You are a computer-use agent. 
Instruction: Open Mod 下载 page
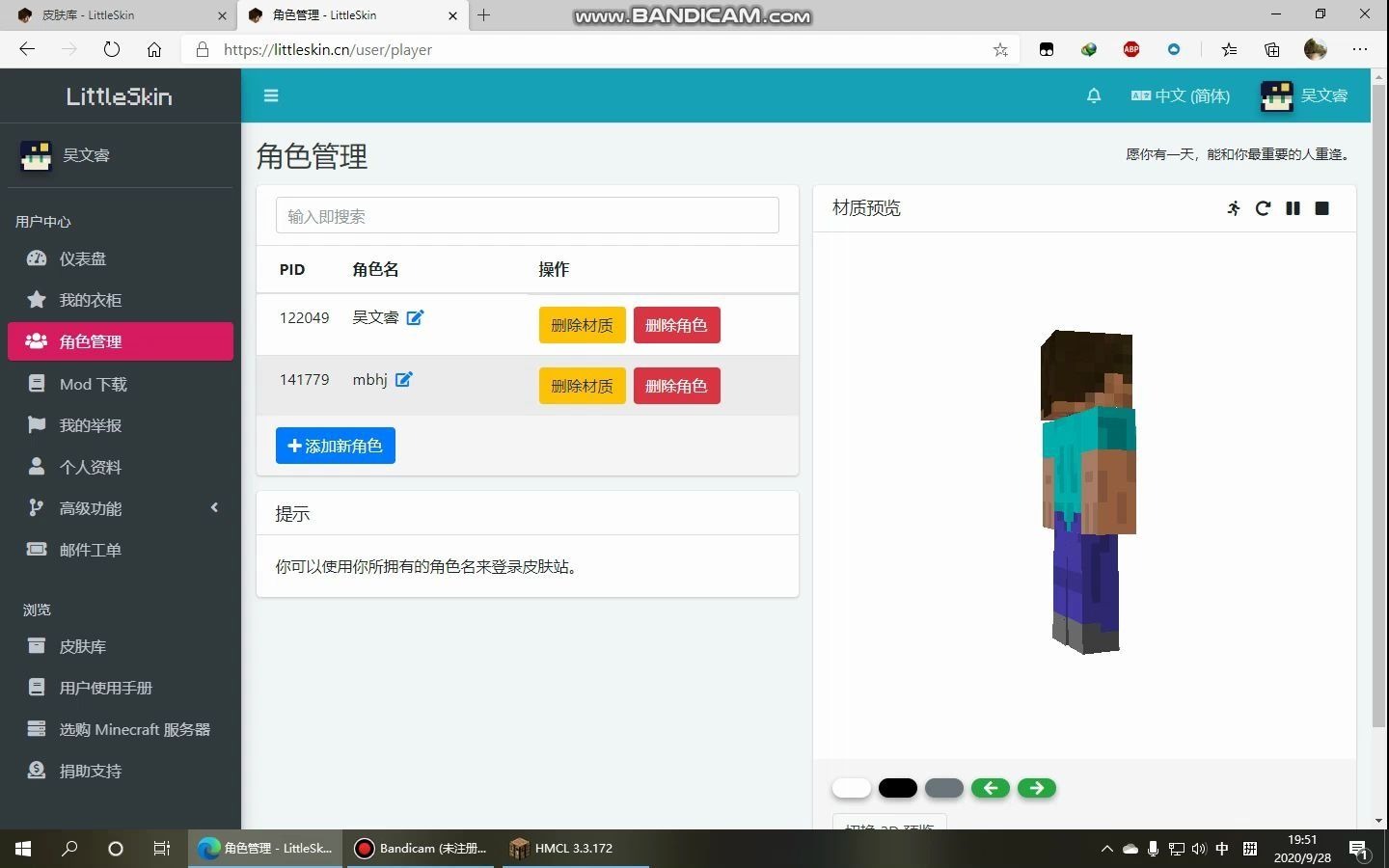[x=121, y=384]
